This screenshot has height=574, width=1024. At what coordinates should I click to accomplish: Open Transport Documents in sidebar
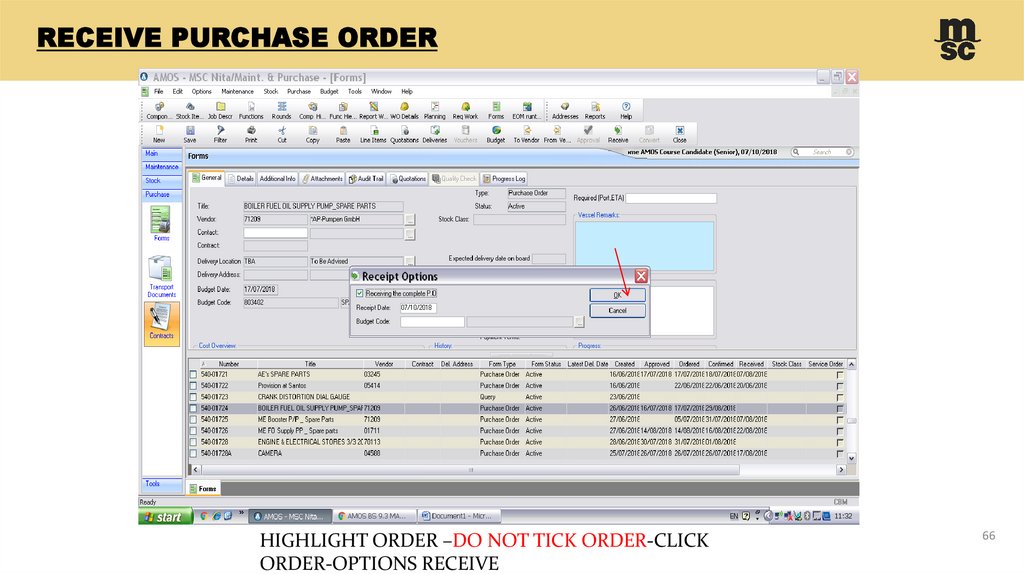tap(161, 276)
